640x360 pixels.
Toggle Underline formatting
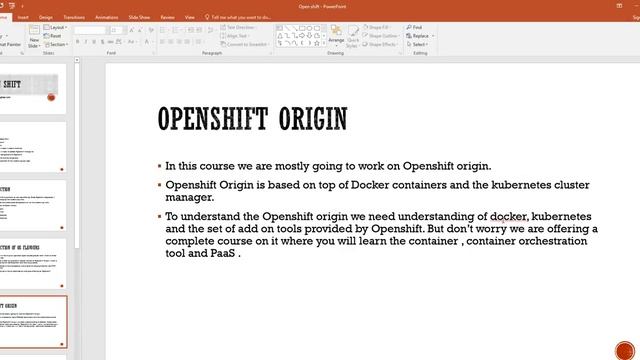pos(94,42)
